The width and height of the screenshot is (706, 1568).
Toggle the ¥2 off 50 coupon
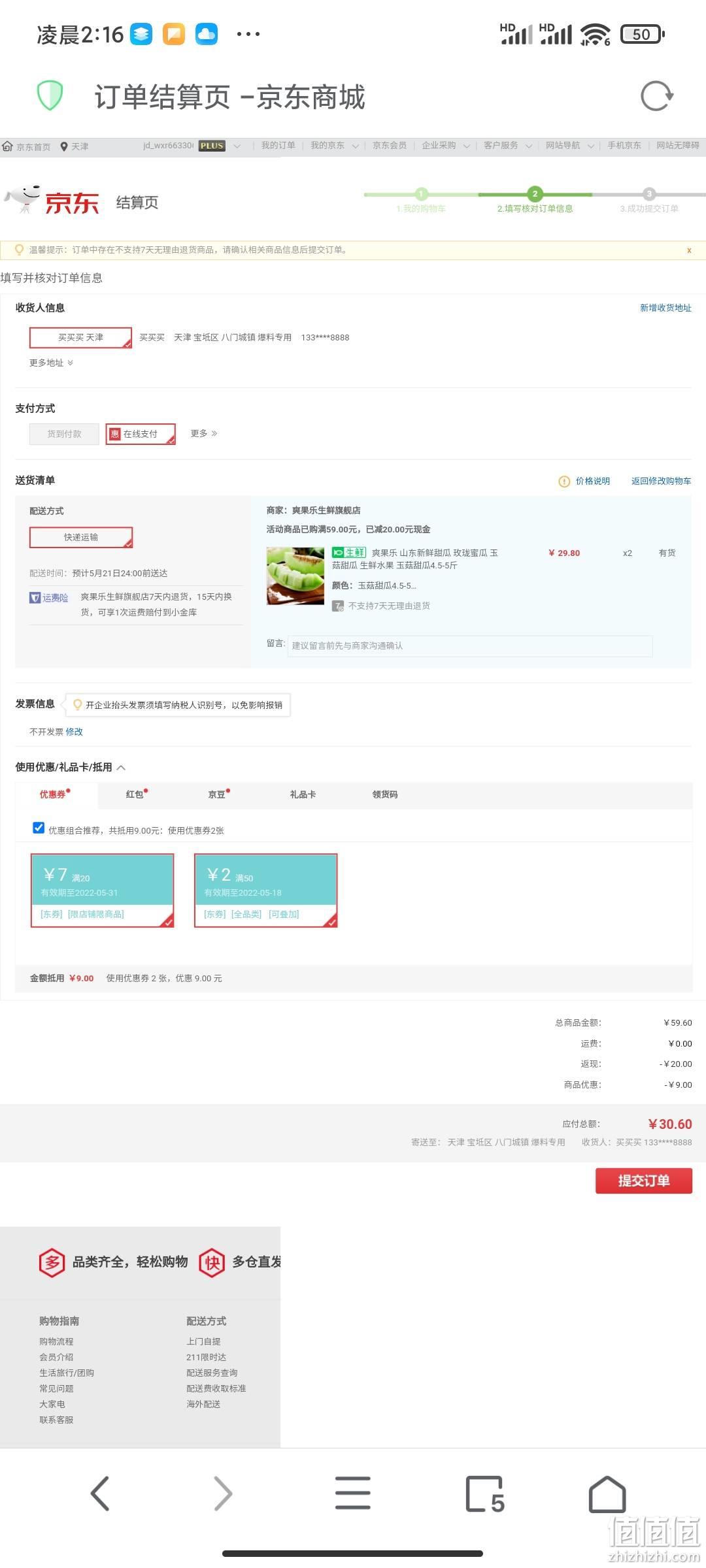(266, 890)
